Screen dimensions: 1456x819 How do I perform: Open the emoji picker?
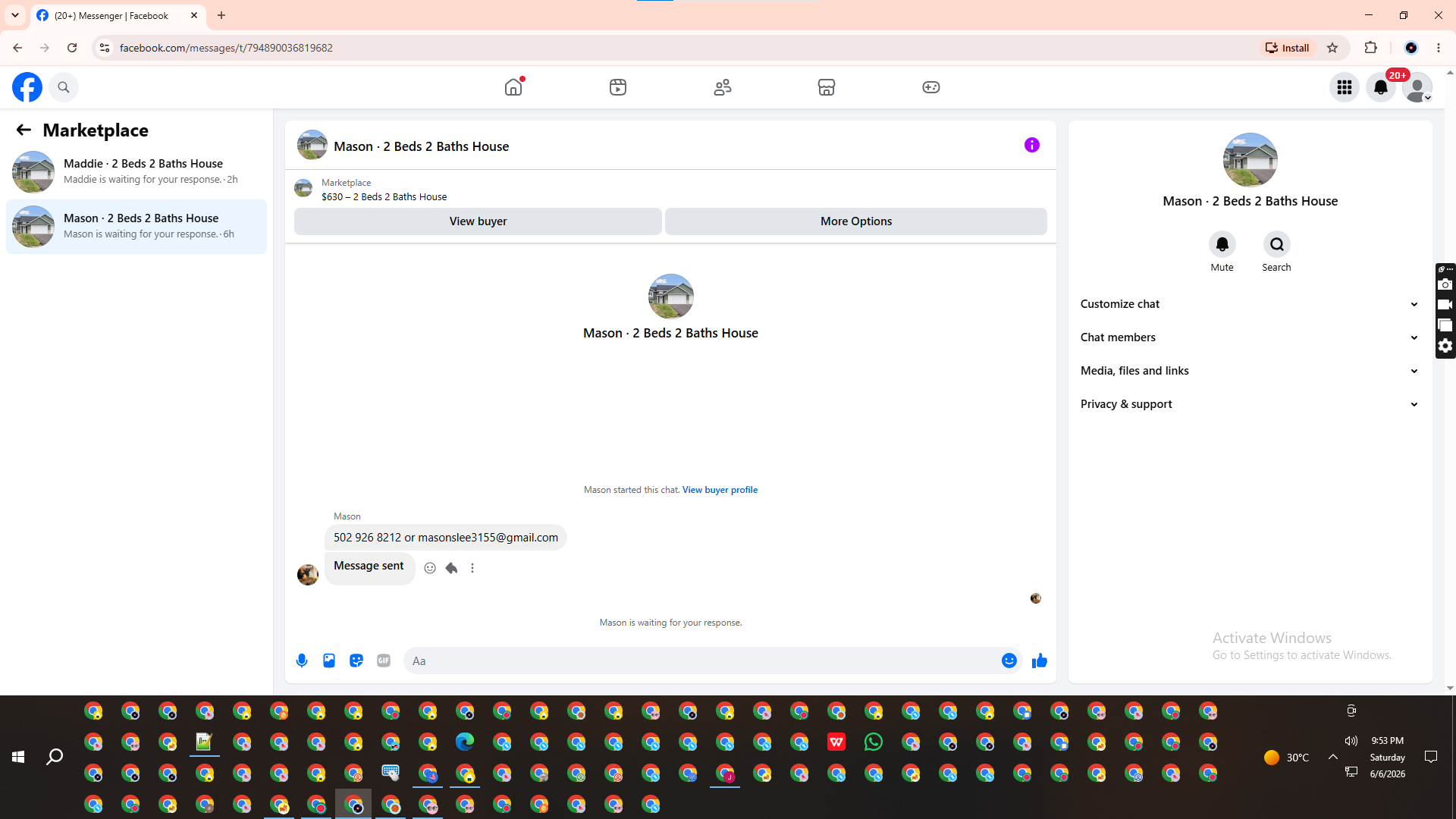(1009, 661)
